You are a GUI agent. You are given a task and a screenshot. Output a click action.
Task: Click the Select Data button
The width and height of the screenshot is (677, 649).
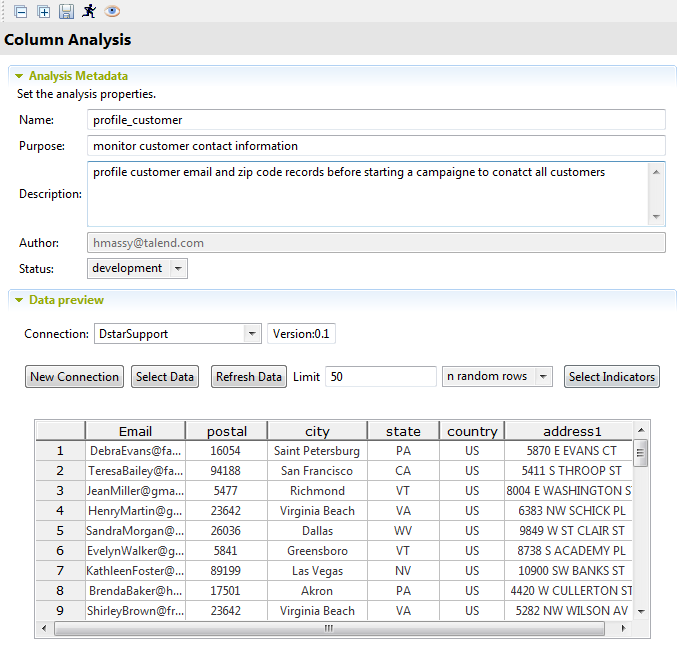(165, 377)
